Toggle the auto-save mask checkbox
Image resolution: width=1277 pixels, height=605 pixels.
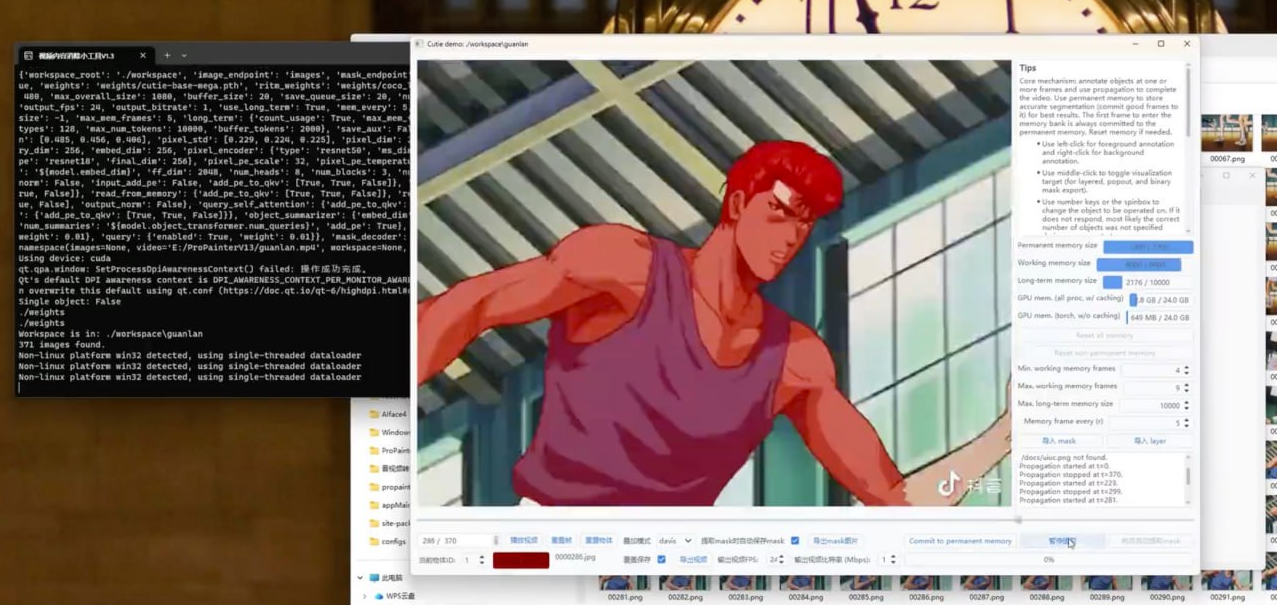[795, 541]
